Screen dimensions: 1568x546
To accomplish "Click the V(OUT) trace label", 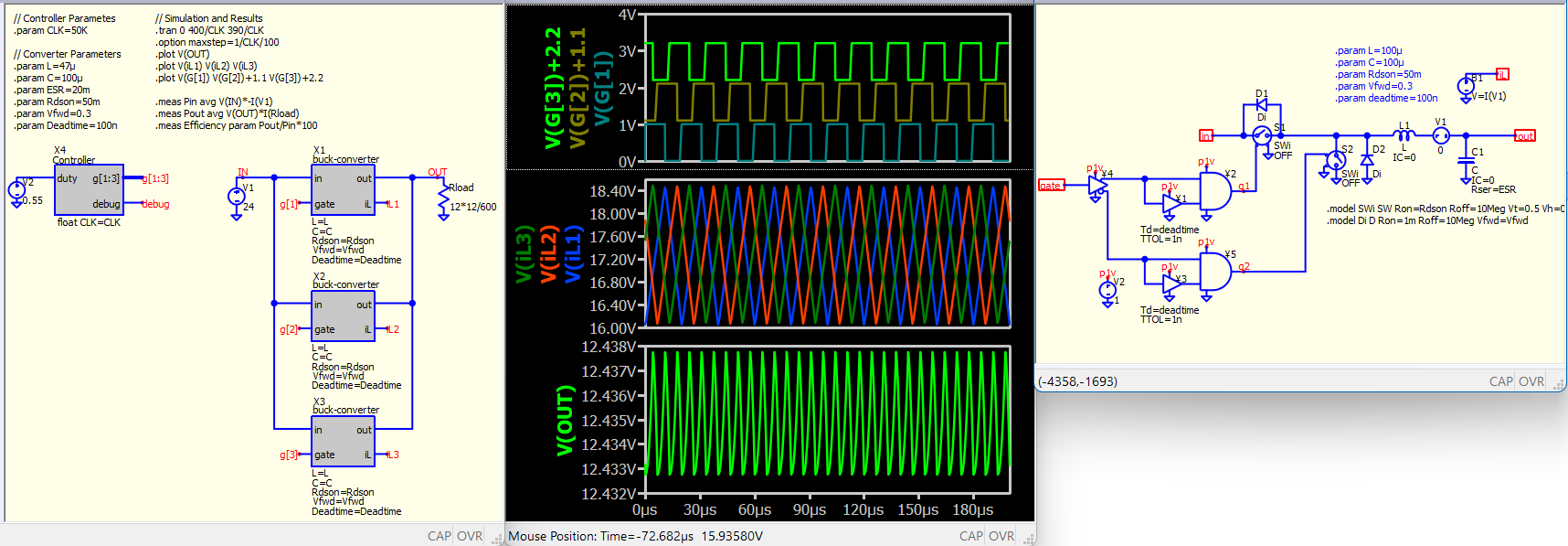I will point(566,420).
